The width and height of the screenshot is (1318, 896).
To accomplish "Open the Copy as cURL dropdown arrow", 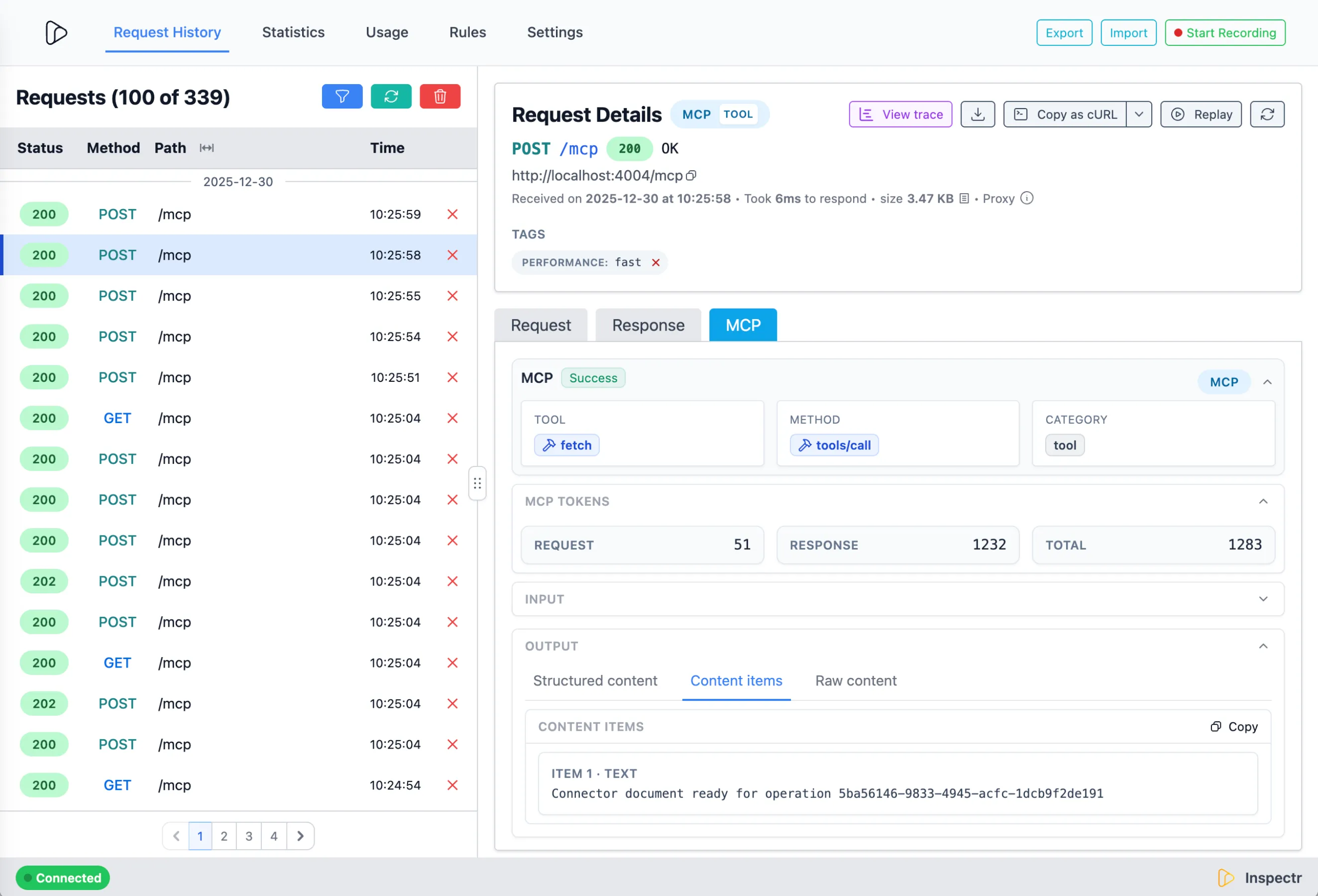I will (1139, 114).
